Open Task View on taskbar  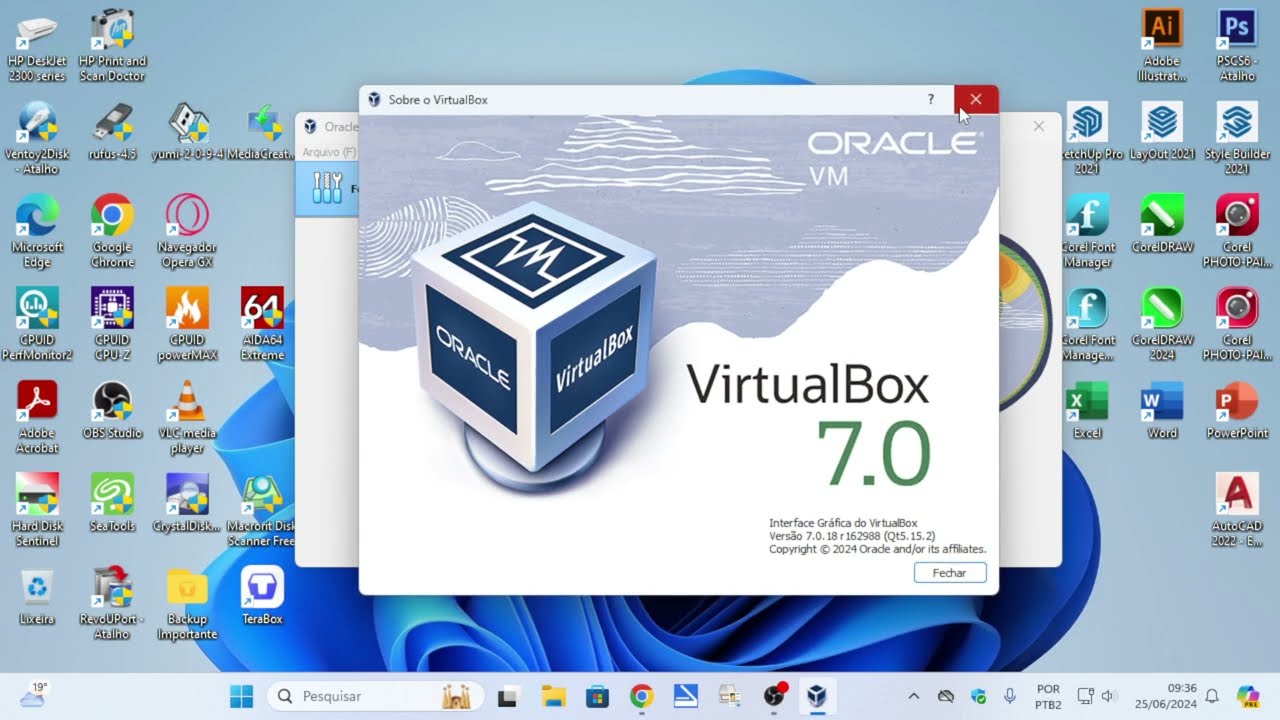508,696
